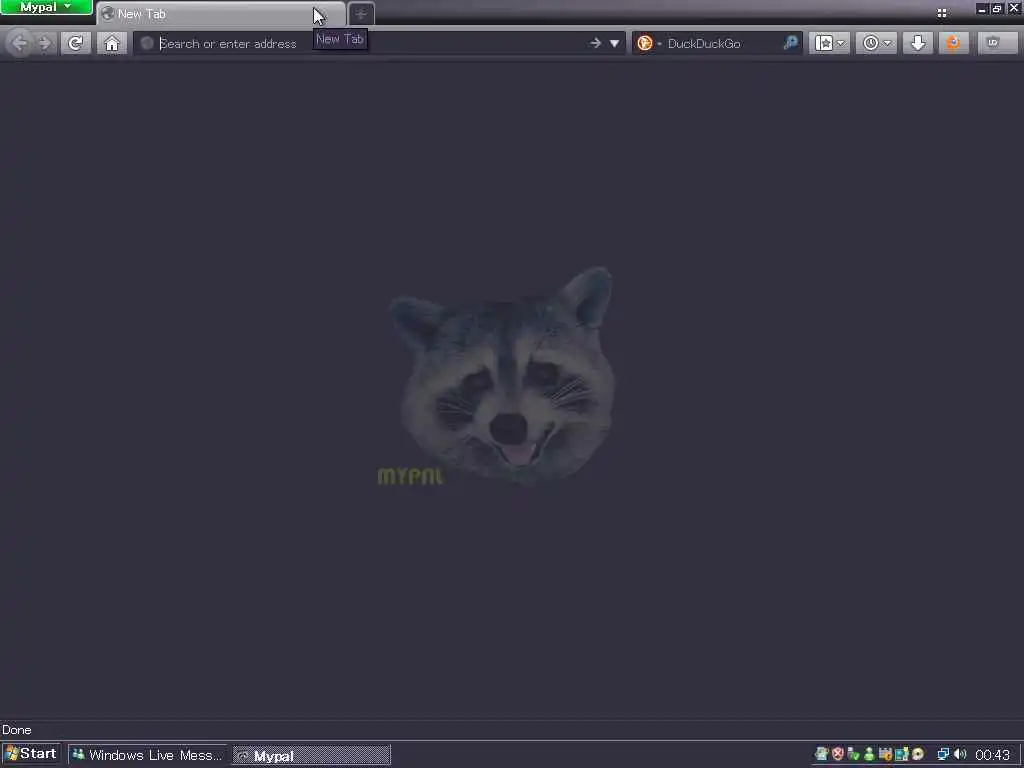
Task: Click the taskbar clock showing 00:43
Action: point(993,755)
